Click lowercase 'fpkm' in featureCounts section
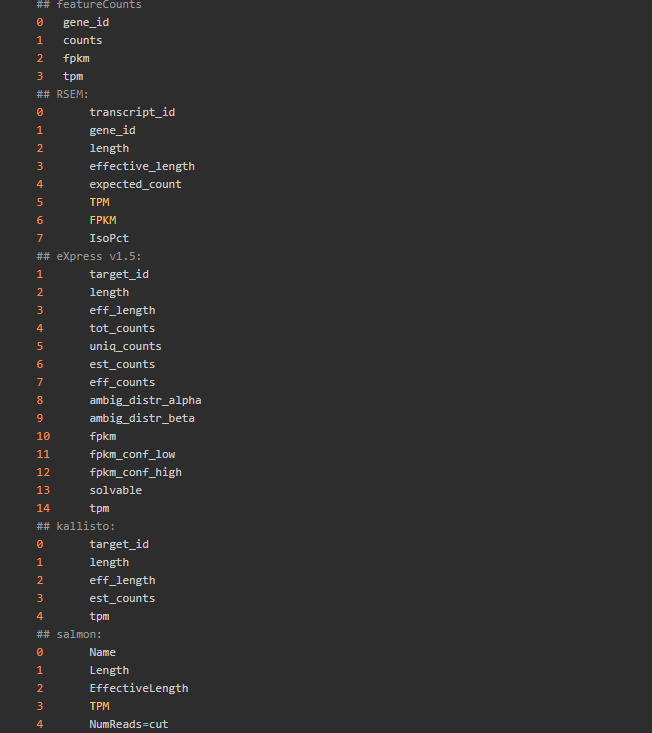The height and width of the screenshot is (733, 652). [x=76, y=58]
